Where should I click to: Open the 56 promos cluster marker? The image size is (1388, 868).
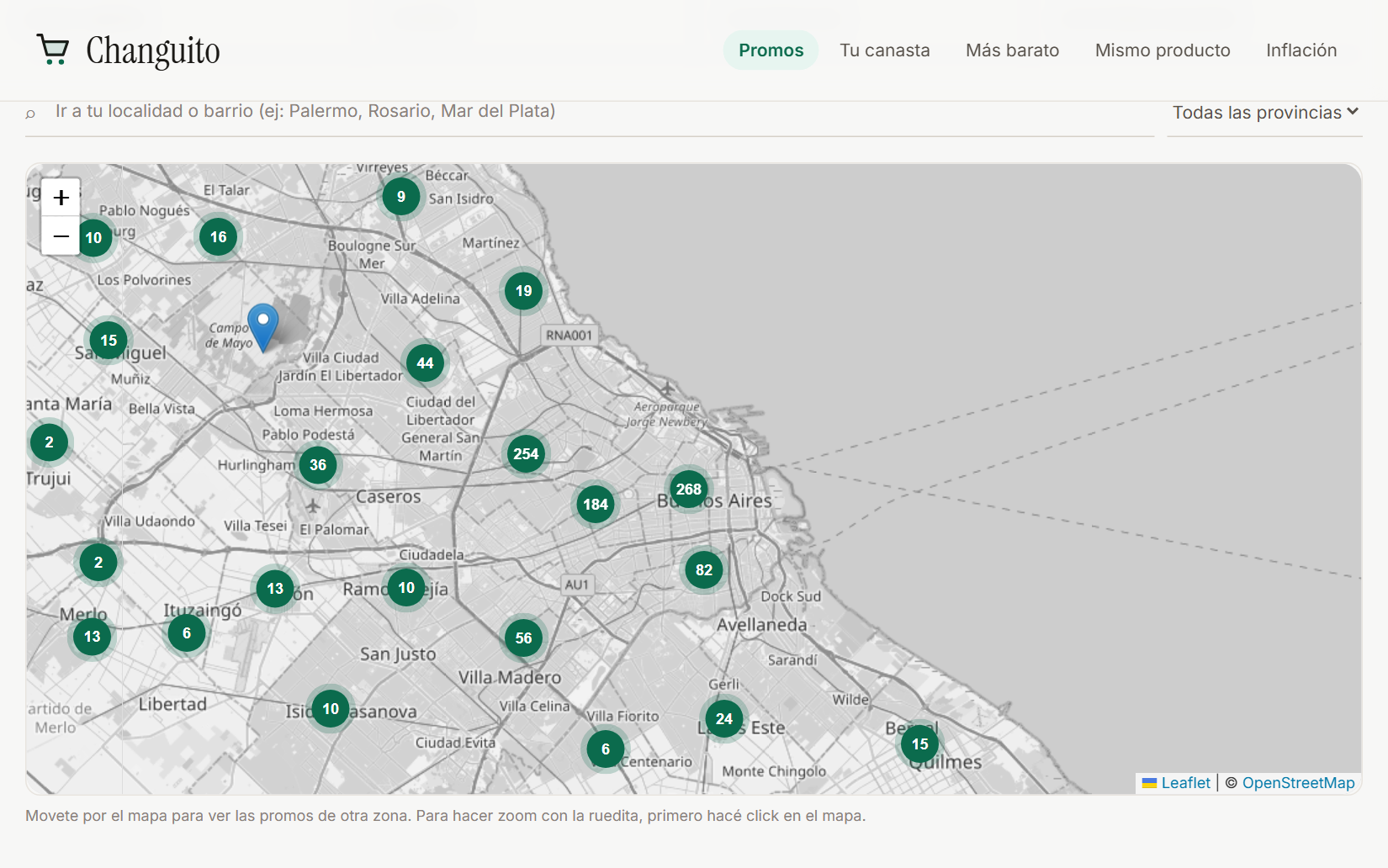click(x=523, y=638)
